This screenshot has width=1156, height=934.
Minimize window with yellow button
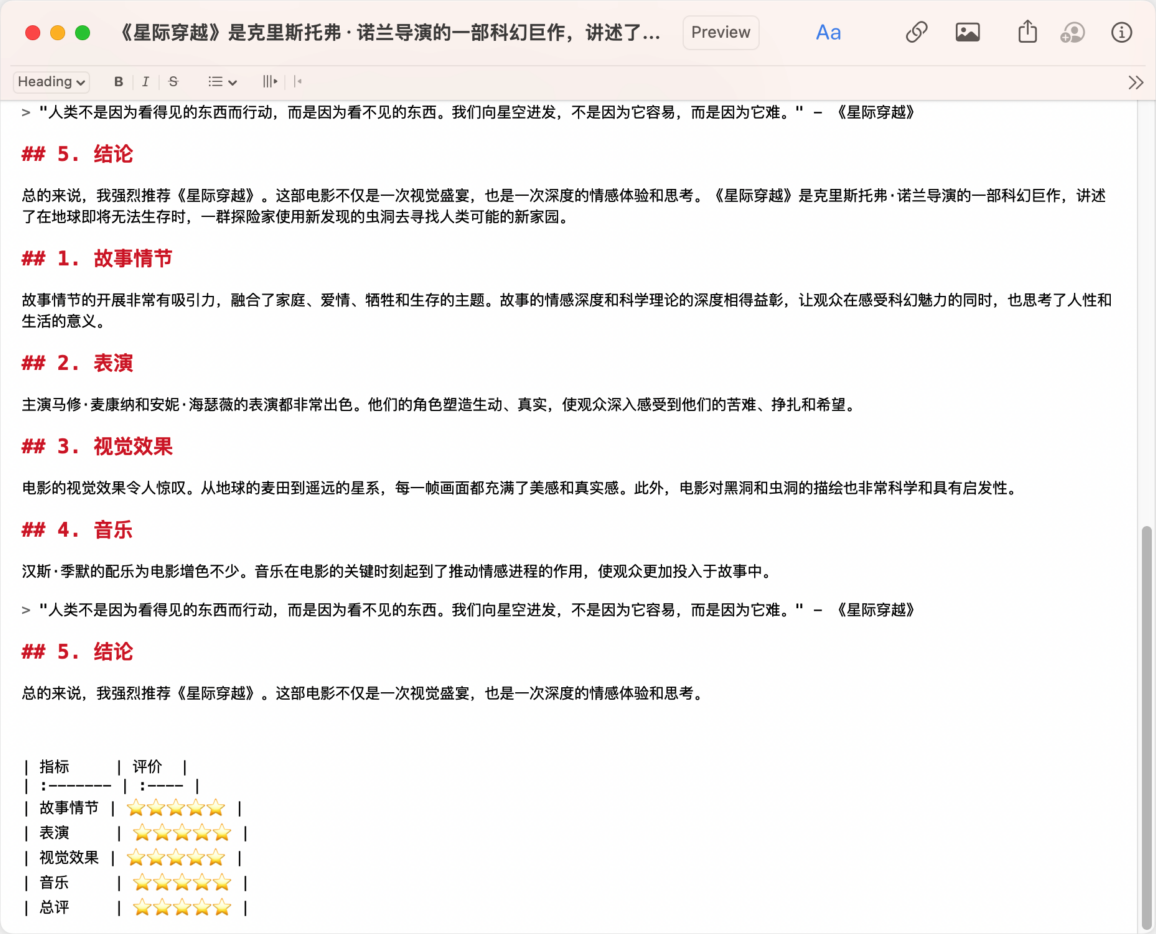(x=58, y=32)
